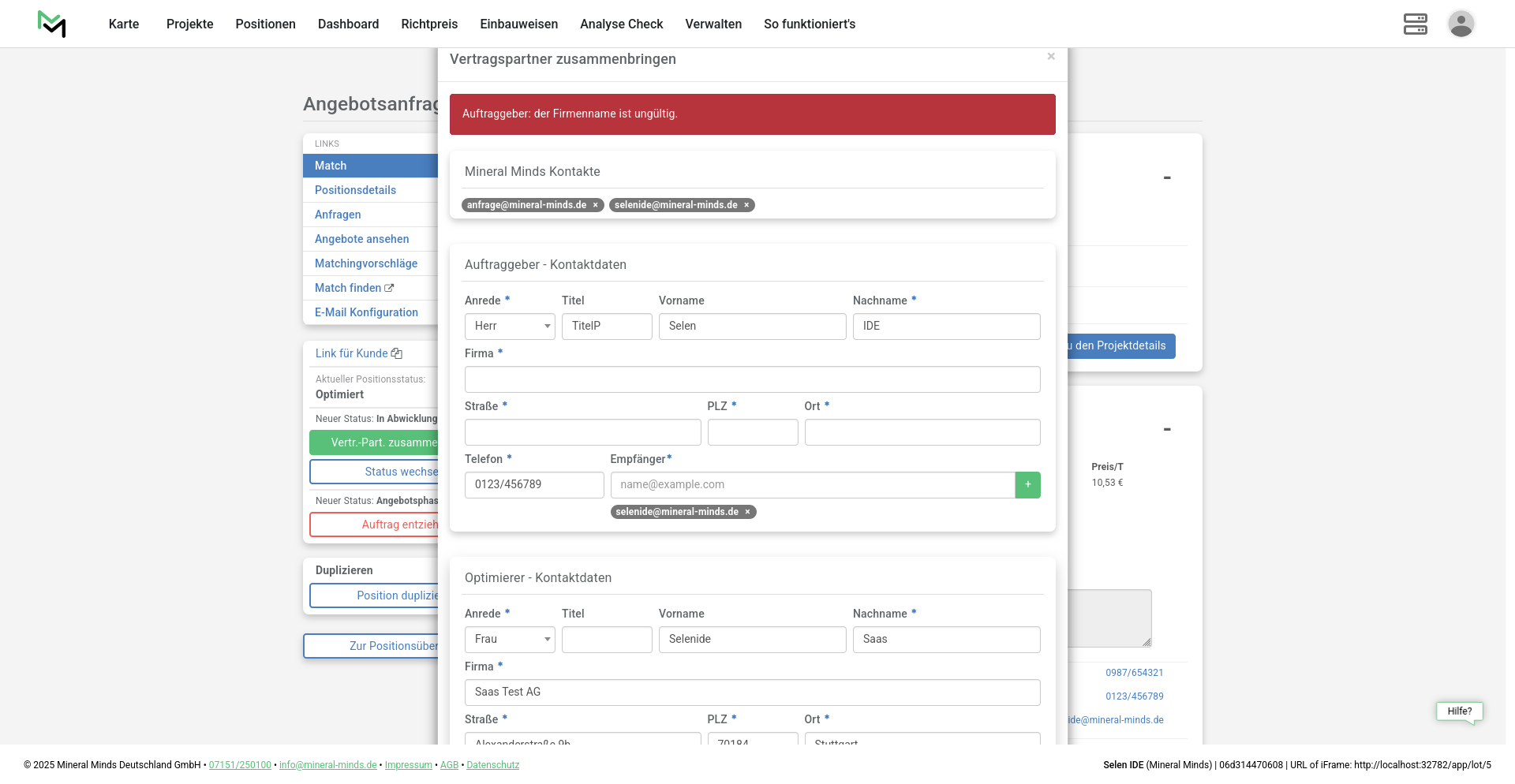Open the Impressum footer link
This screenshot has height=784, width=1515.
(x=408, y=765)
